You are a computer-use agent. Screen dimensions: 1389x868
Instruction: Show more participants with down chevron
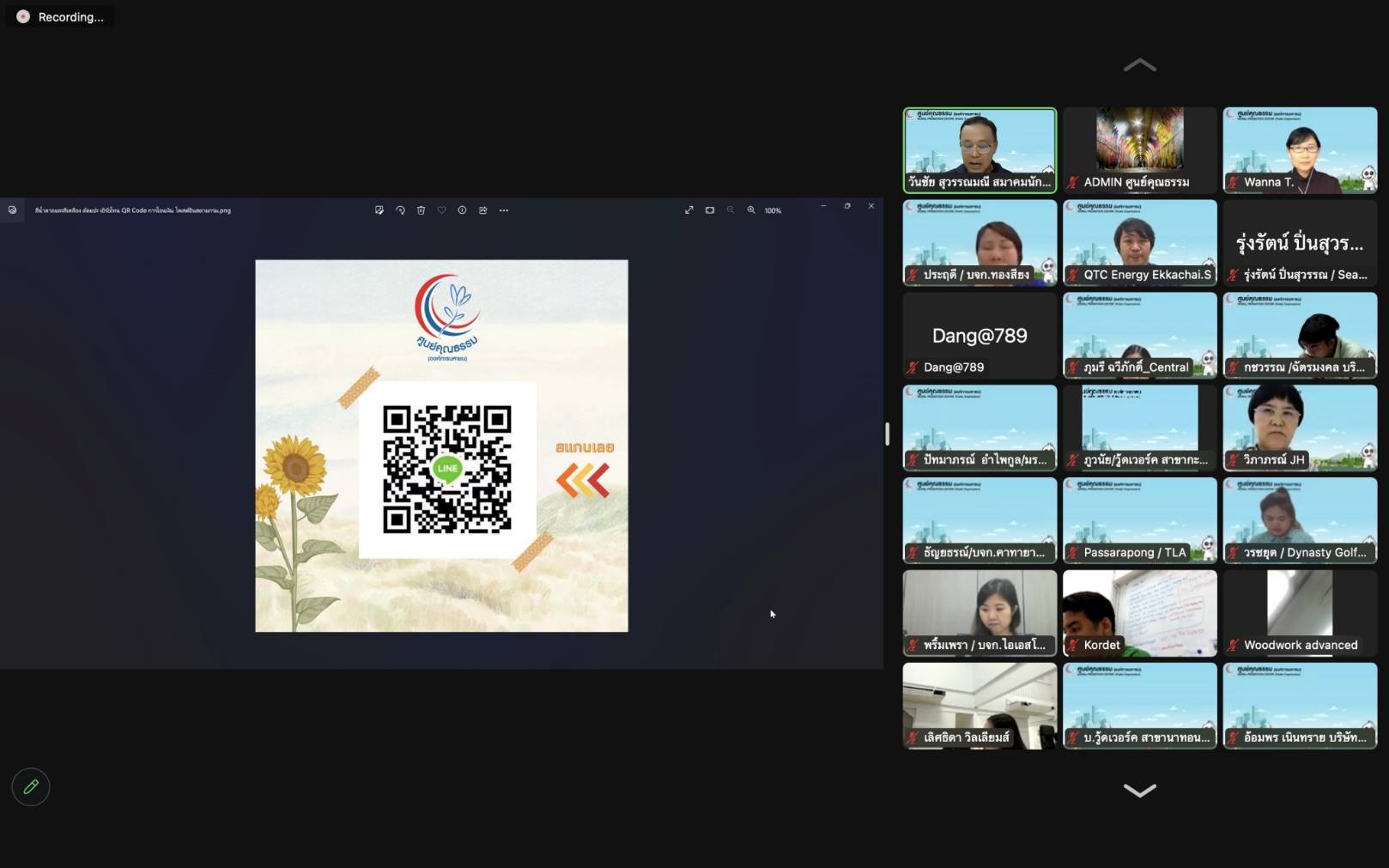click(x=1140, y=790)
